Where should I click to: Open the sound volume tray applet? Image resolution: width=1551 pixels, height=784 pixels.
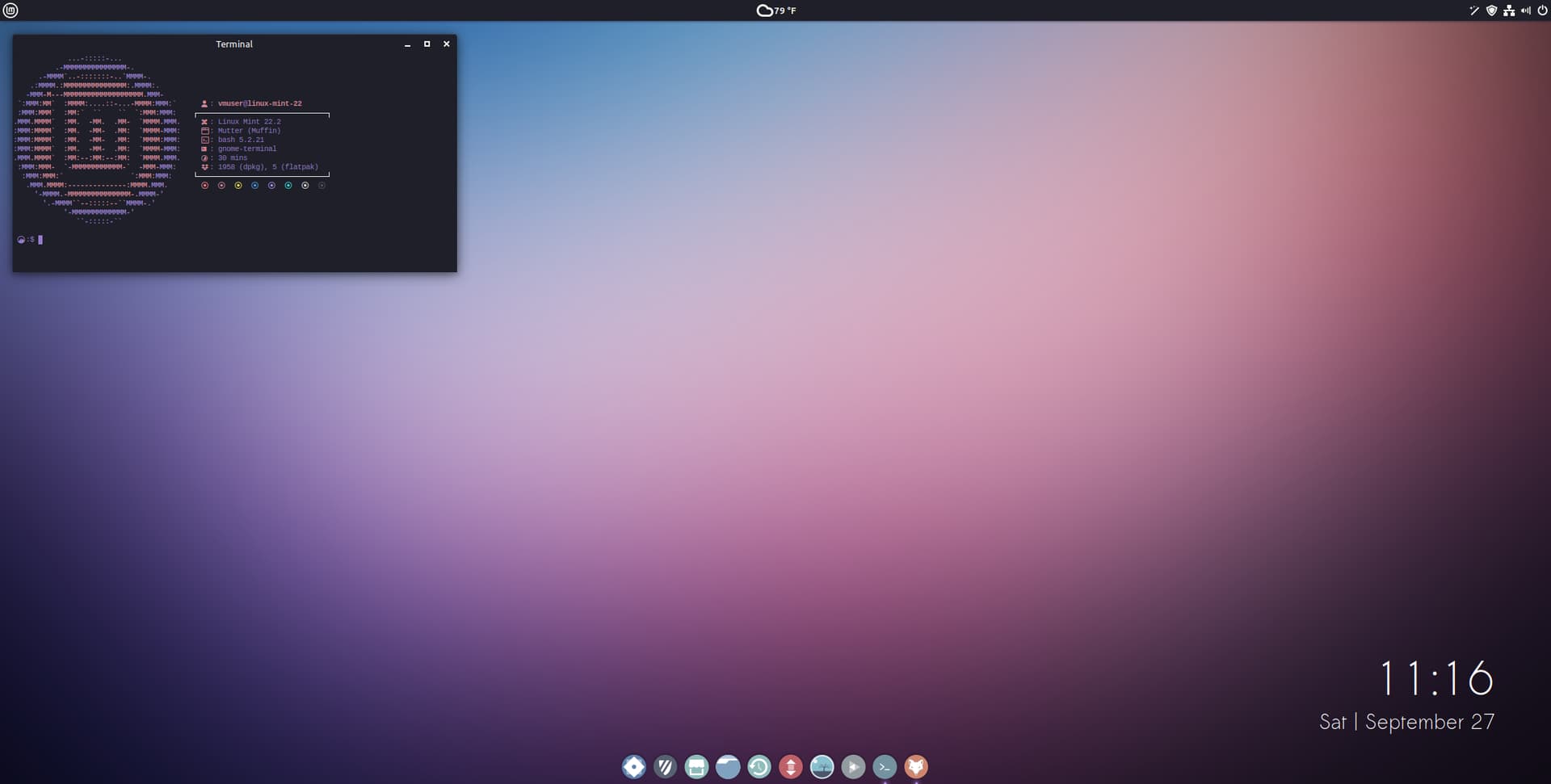pyautogui.click(x=1525, y=10)
